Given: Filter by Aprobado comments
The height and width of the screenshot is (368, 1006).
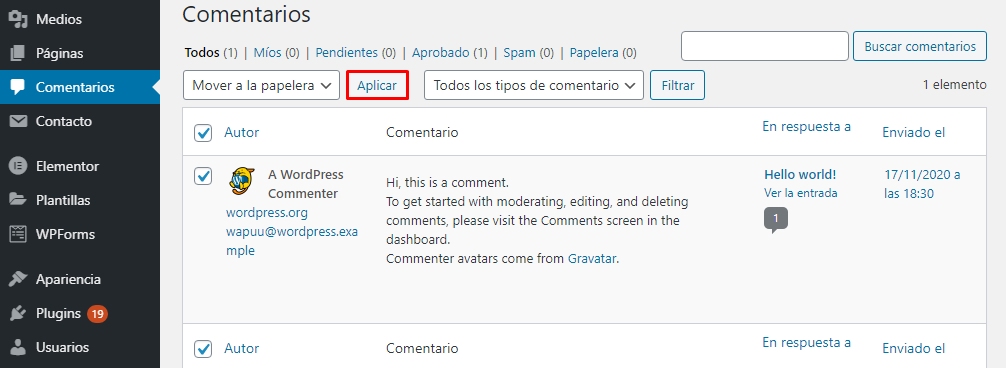Looking at the screenshot, I should [x=450, y=53].
